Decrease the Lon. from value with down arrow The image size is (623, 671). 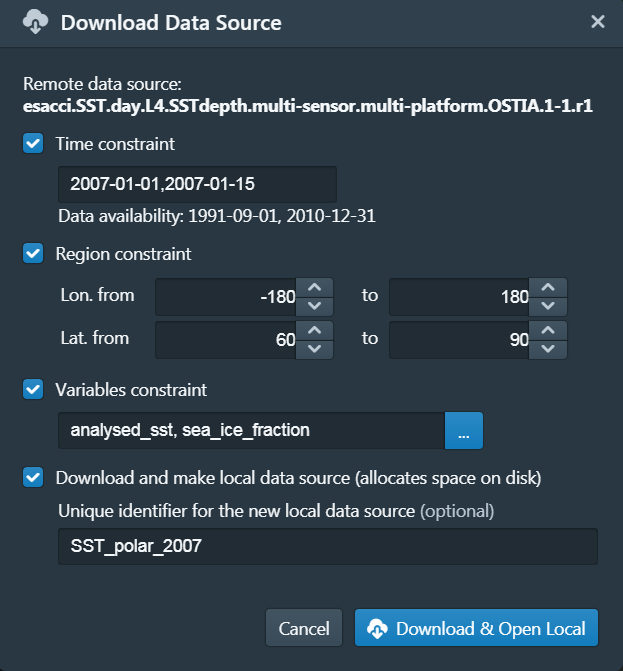(314, 306)
